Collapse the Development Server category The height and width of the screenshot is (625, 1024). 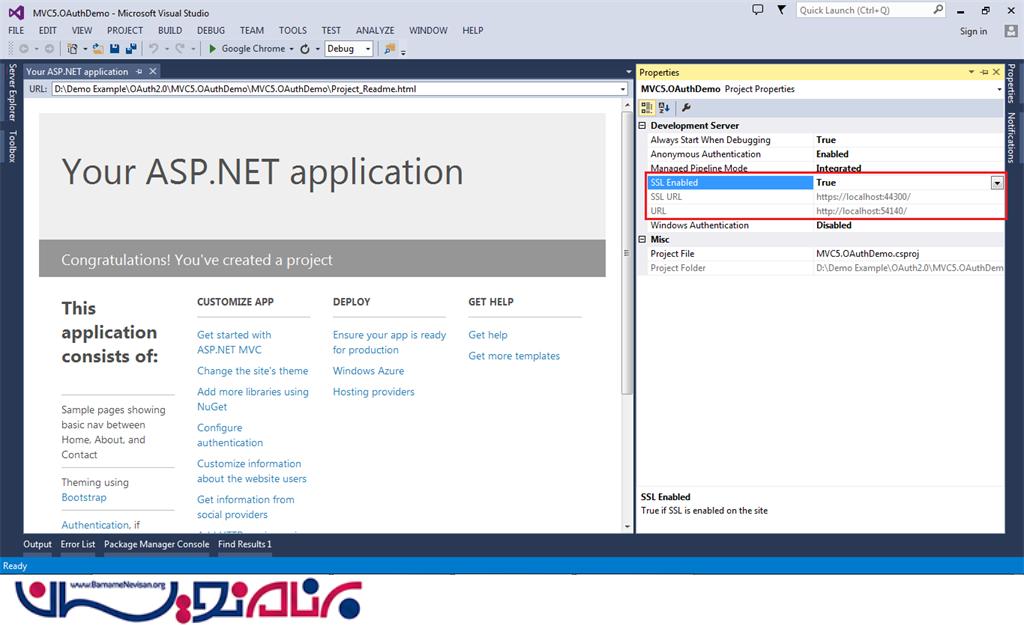[x=642, y=126]
